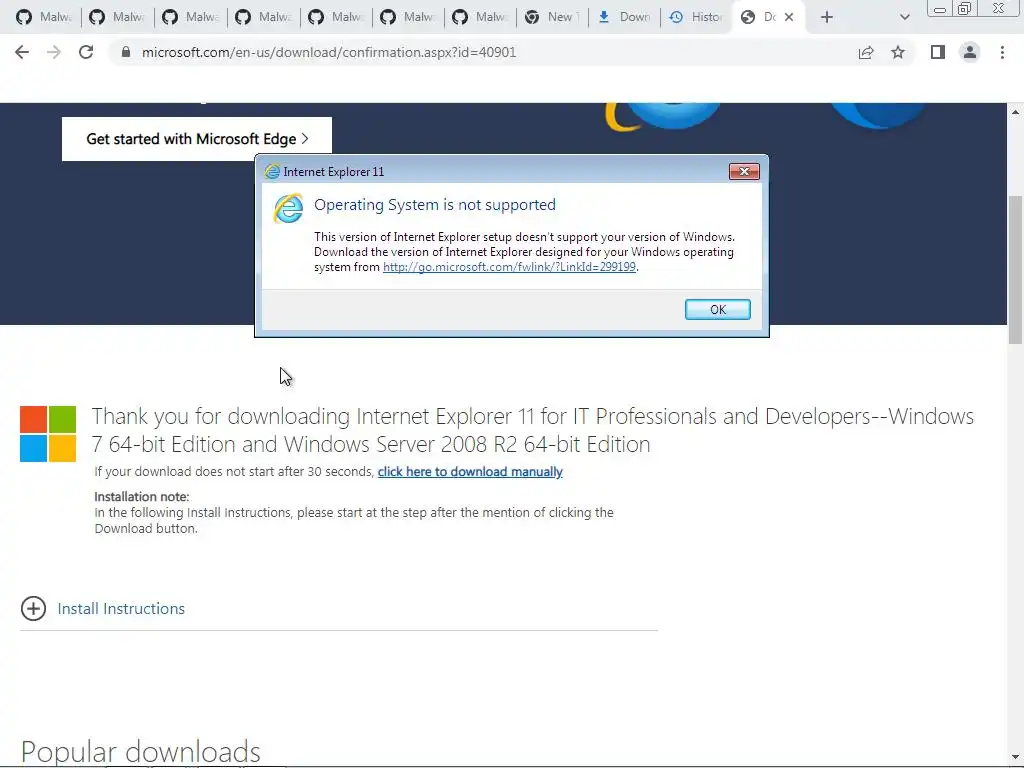Open the browser side panel icon

pos(938,52)
